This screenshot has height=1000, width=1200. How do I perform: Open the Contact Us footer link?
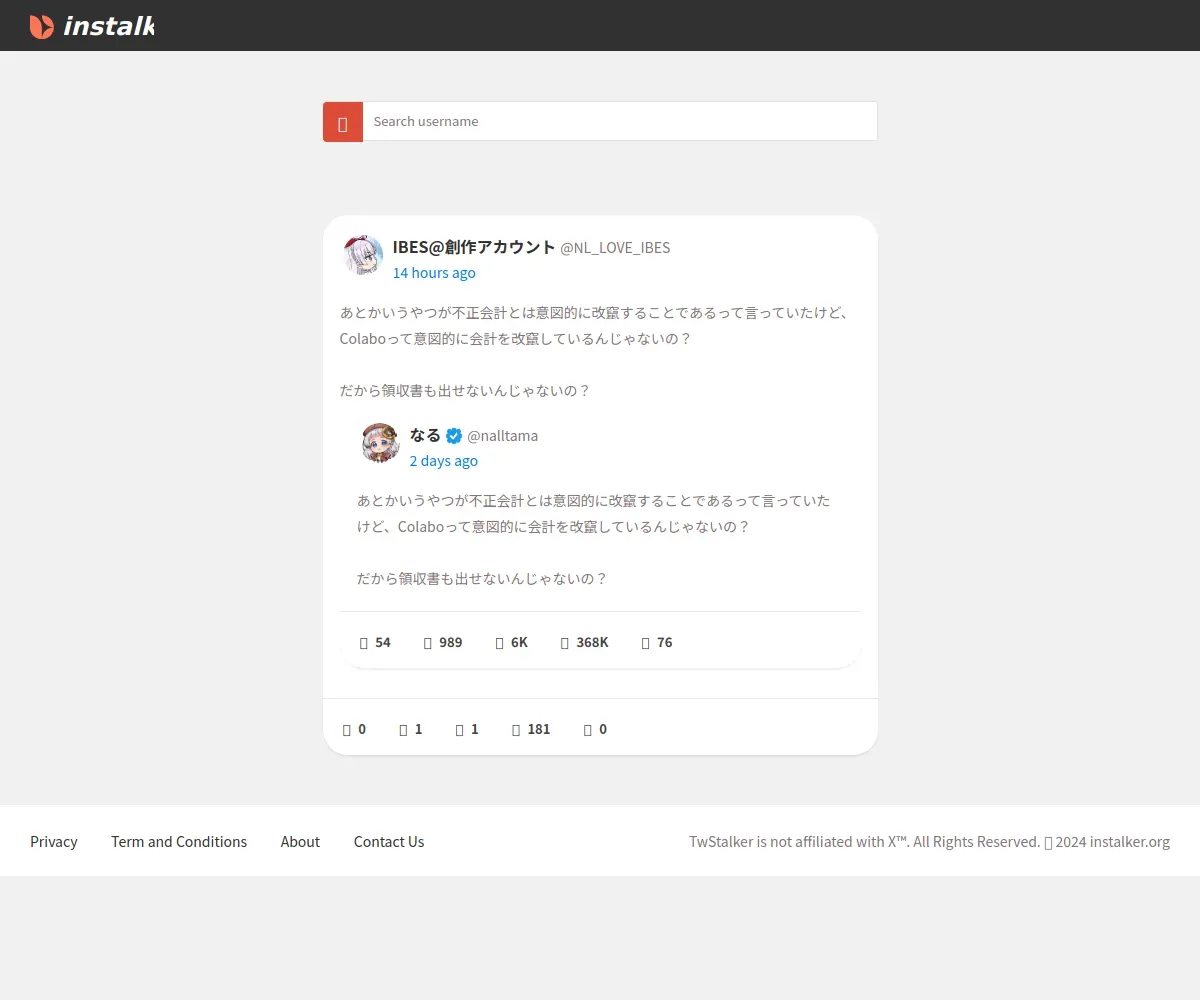(x=389, y=842)
